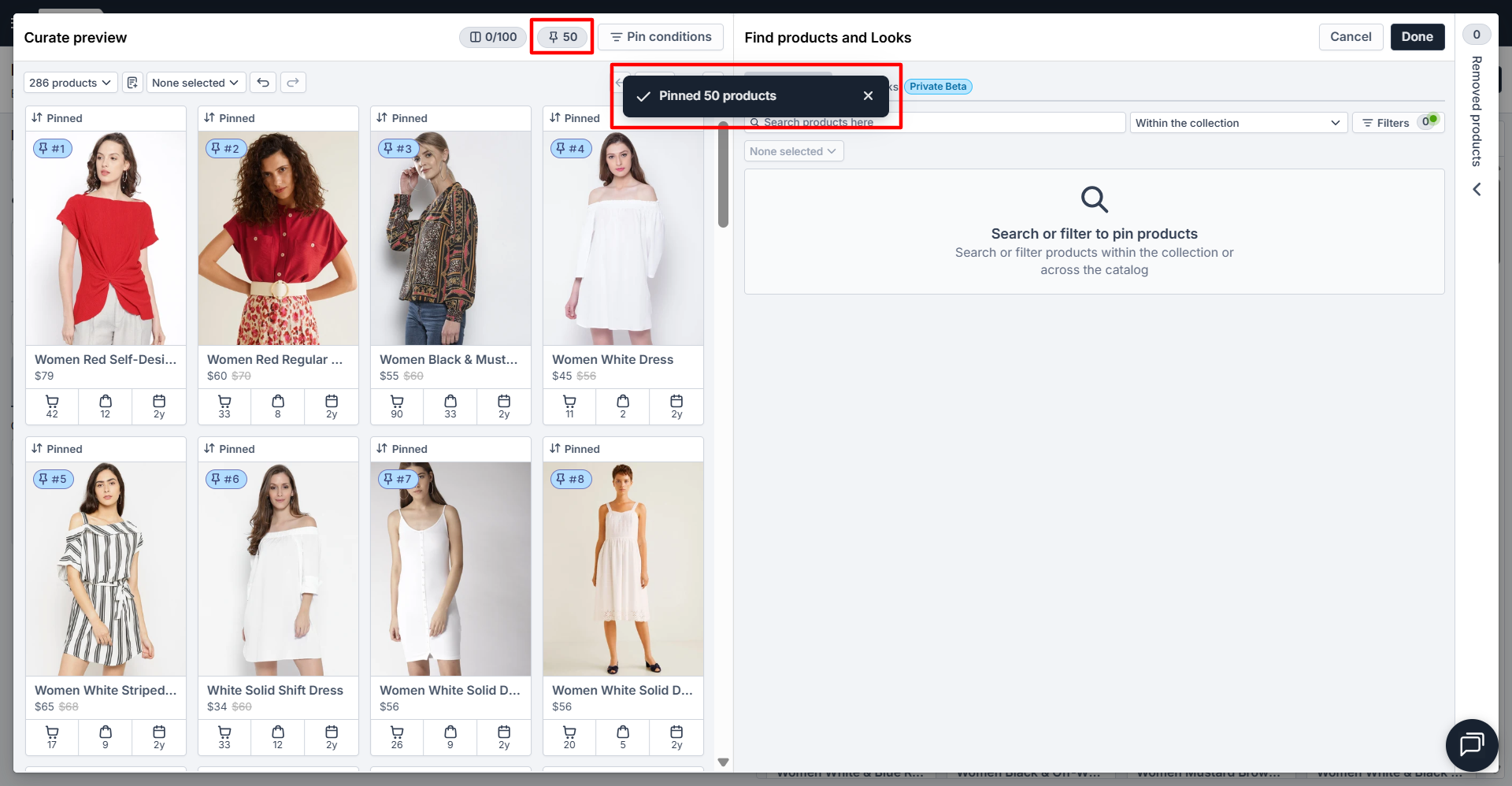Click pin badge #3 on Black & Mustard card
Screen dimensions: 1512x786
(x=398, y=148)
